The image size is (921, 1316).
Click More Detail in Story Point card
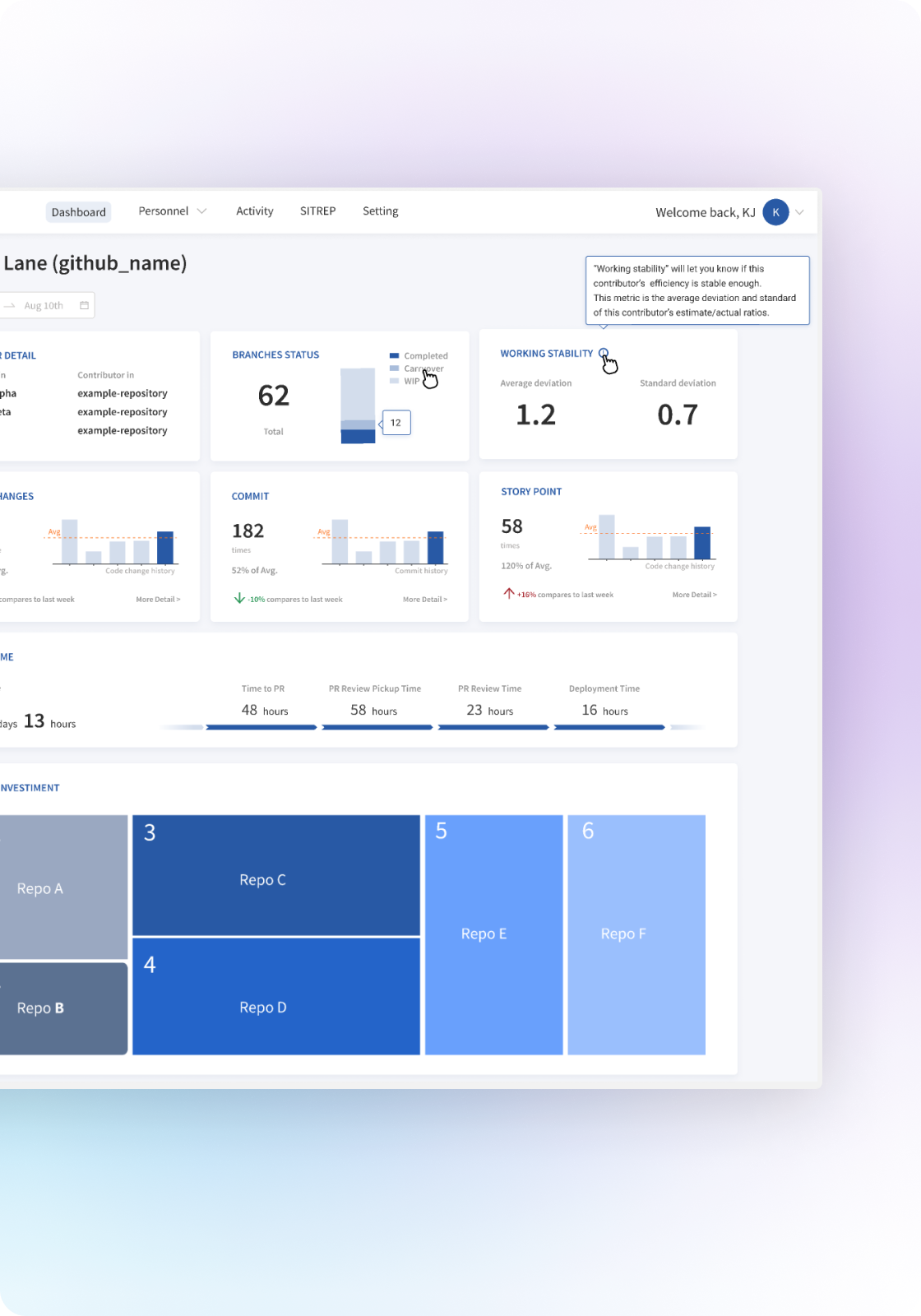[x=694, y=595]
